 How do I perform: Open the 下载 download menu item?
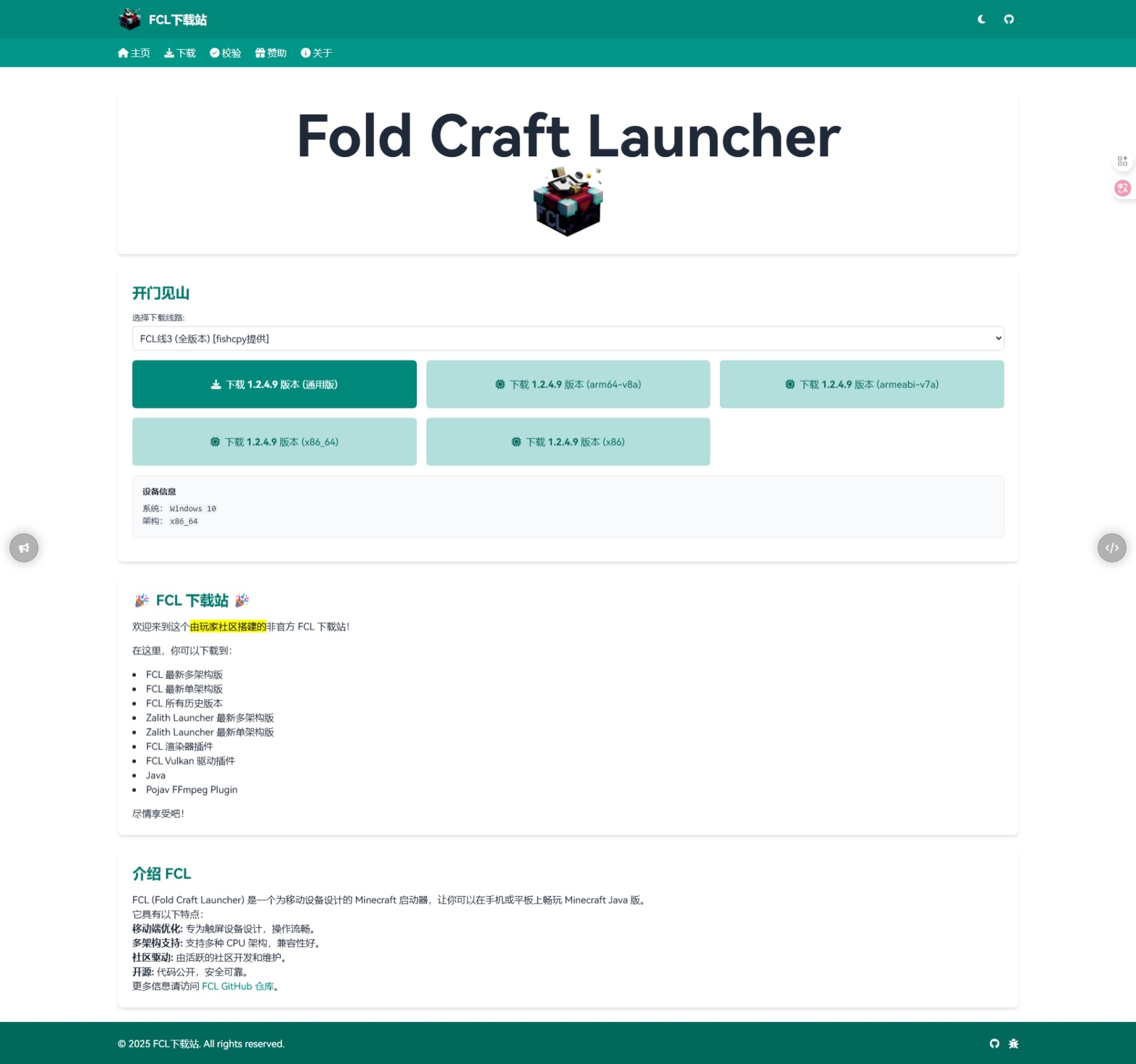click(180, 53)
